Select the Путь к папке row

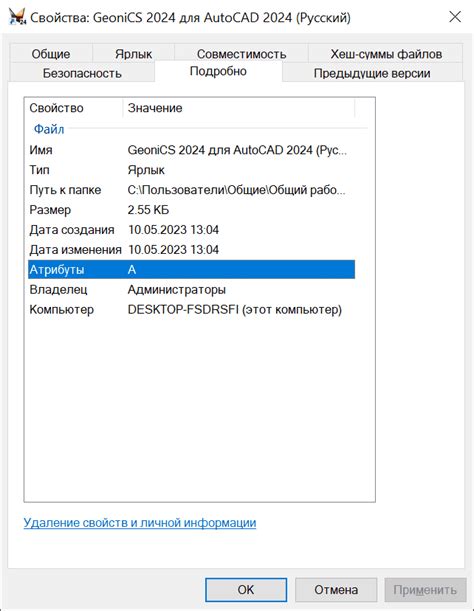pos(191,190)
